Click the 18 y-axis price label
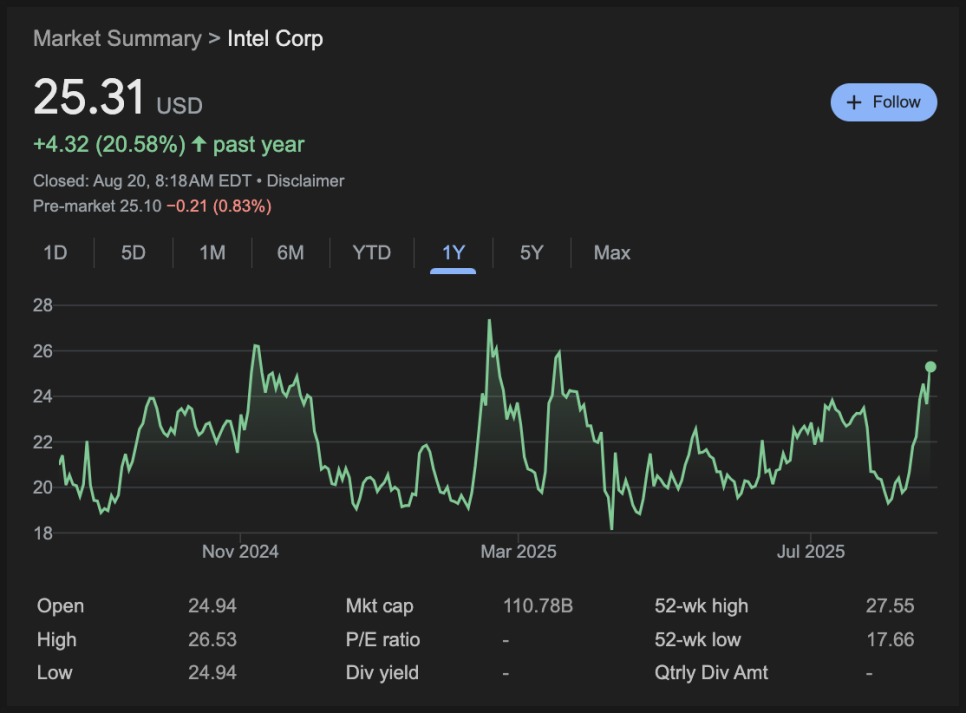The width and height of the screenshot is (966, 713). point(43,533)
